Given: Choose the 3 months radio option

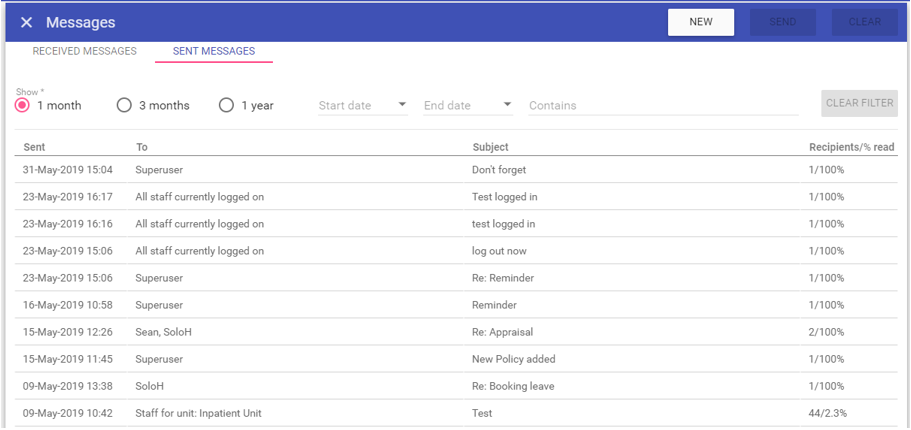Looking at the screenshot, I should click(x=124, y=105).
